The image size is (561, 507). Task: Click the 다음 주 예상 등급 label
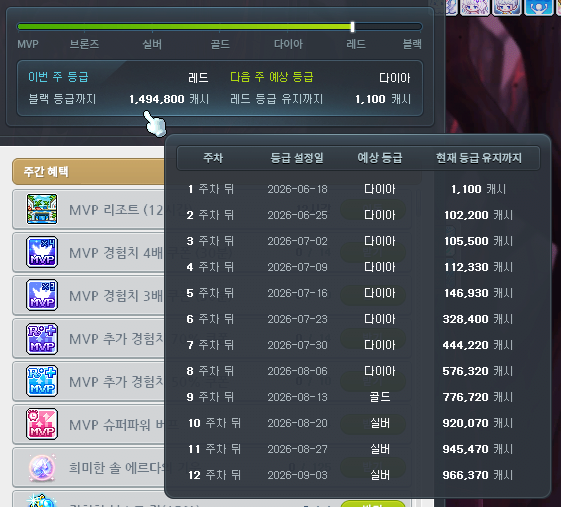pyautogui.click(x=272, y=77)
